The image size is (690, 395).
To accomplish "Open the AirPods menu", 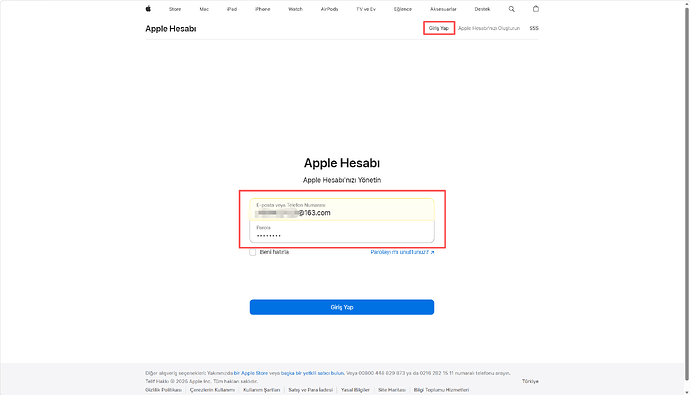I will pos(330,9).
